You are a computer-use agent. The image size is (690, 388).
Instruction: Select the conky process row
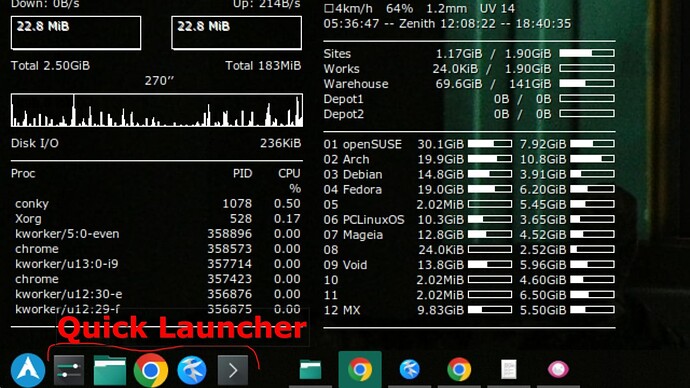click(x=158, y=204)
